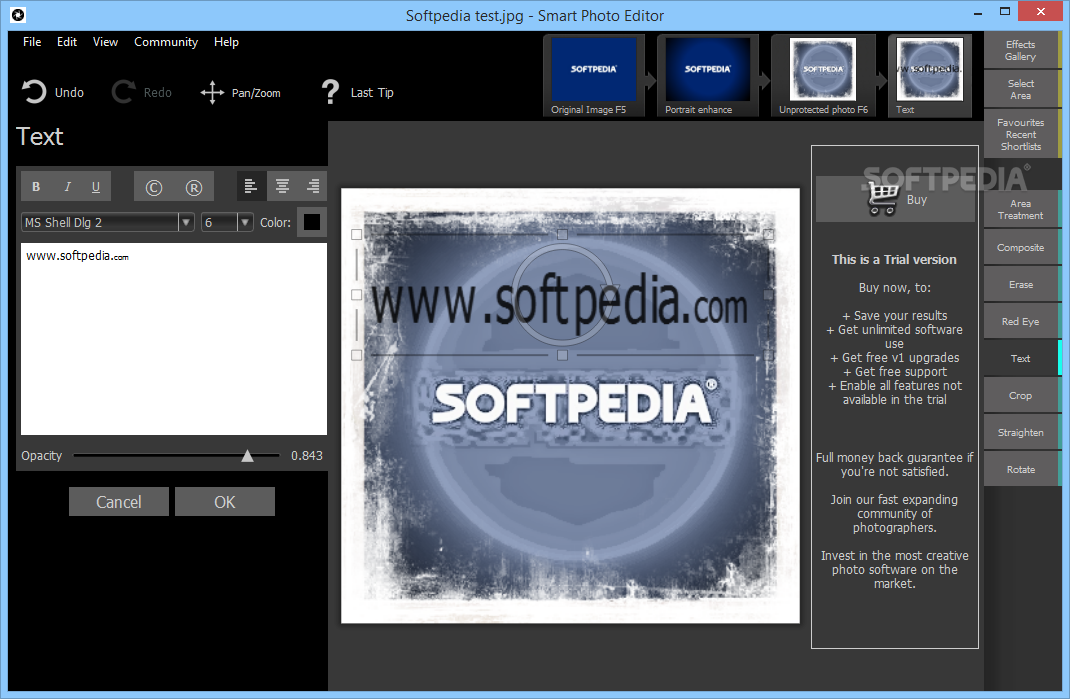Viewport: 1070px width, 699px height.
Task: Confirm with the OK button
Action: [x=225, y=502]
